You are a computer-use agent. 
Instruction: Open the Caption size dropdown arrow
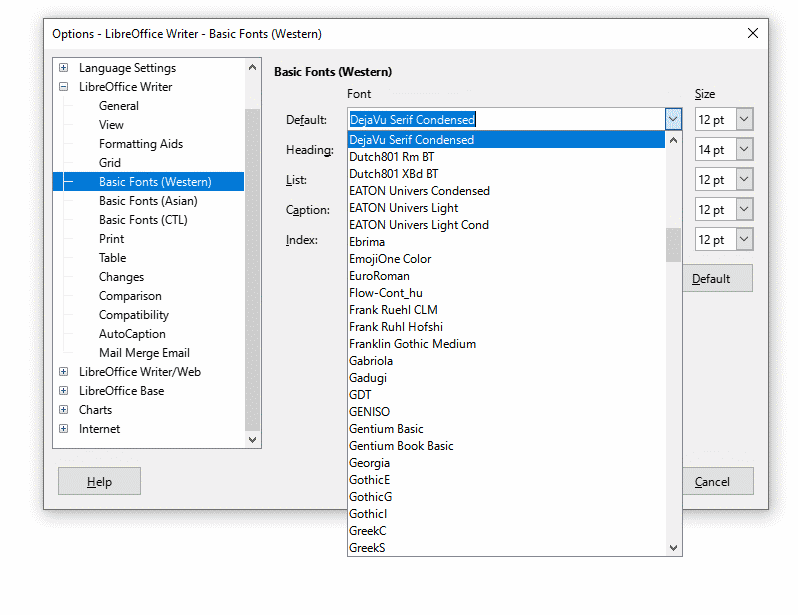(x=744, y=209)
